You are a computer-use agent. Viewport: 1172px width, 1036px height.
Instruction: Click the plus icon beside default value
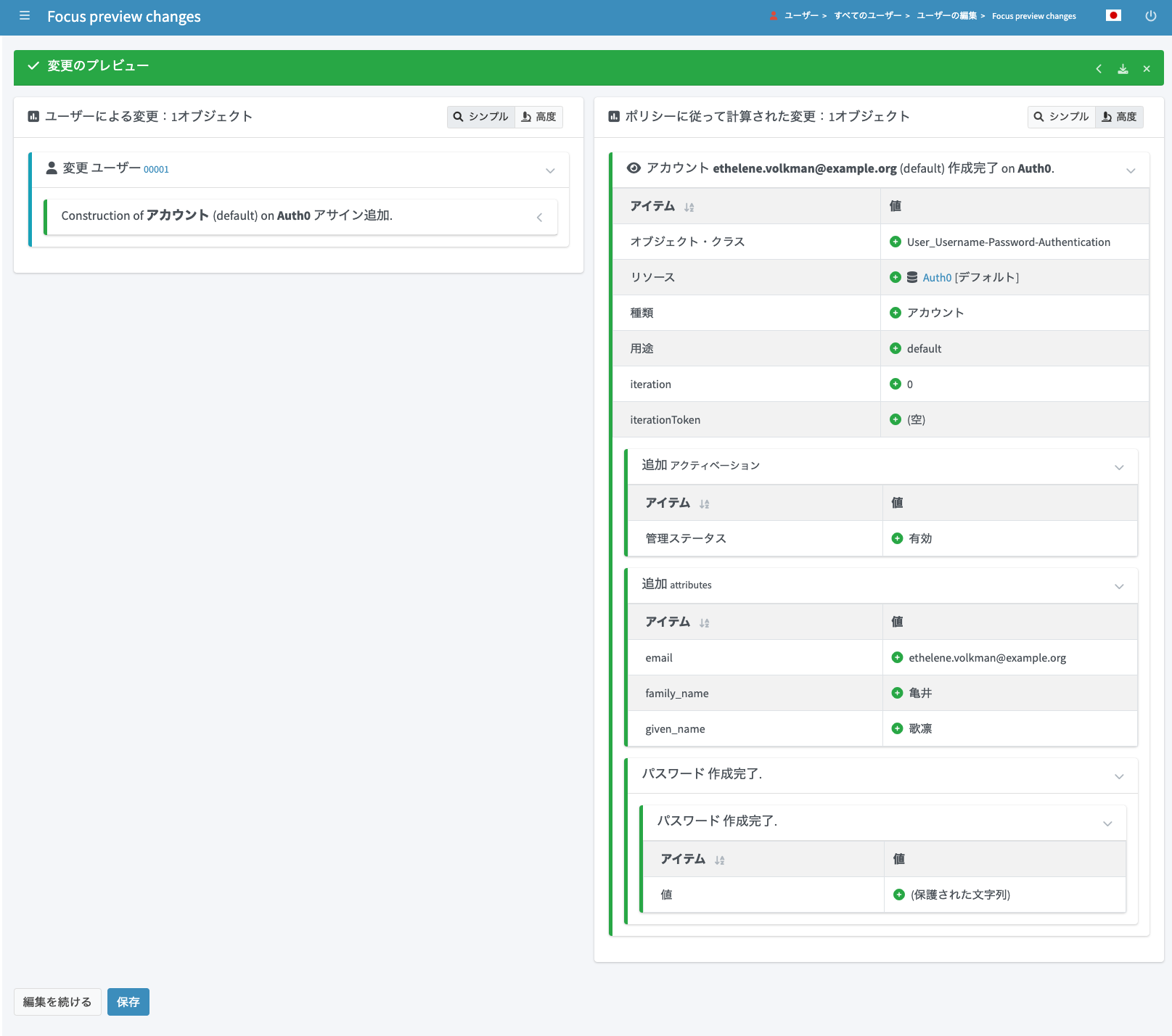coord(896,348)
